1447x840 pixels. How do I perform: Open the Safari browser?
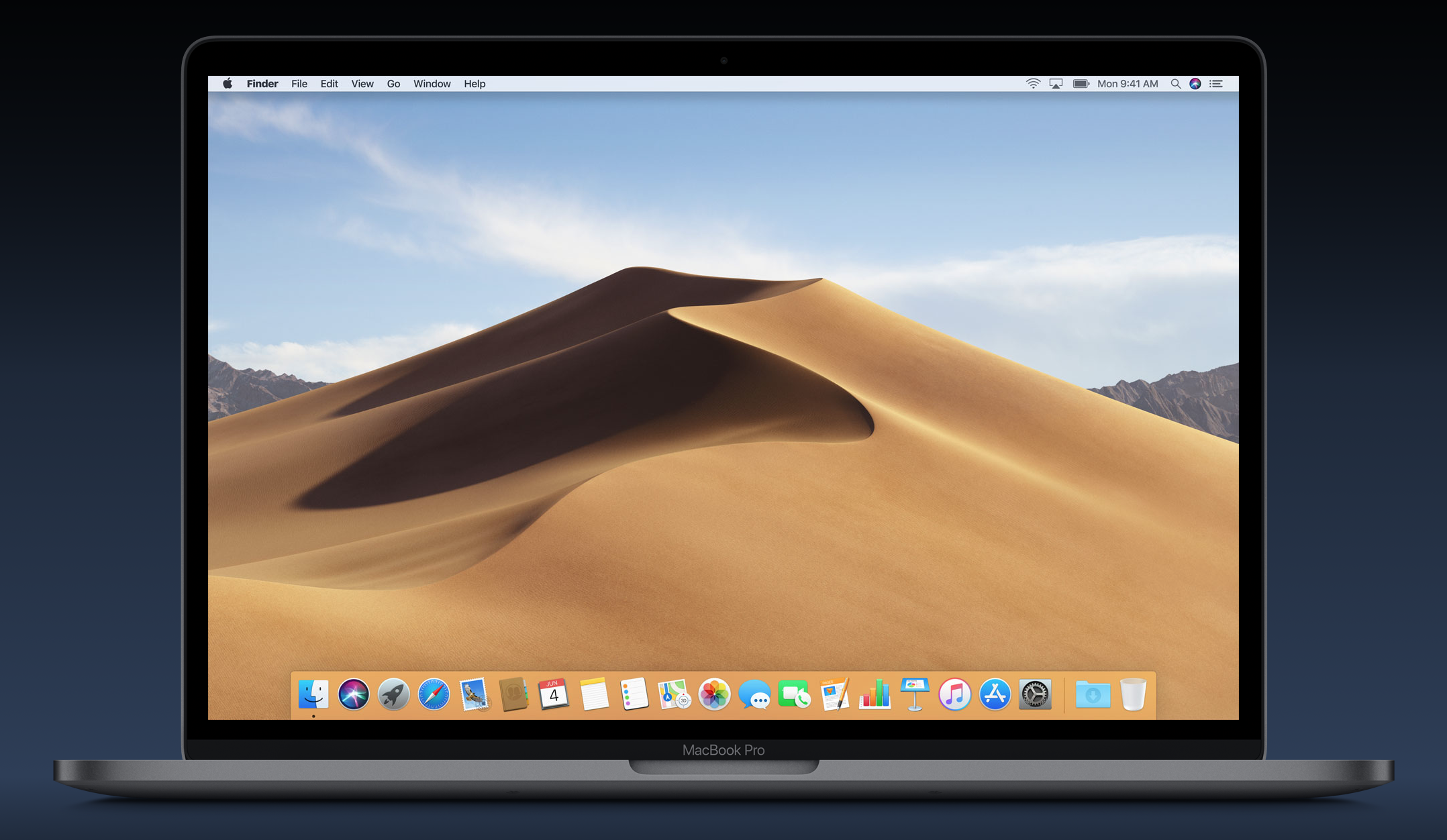[434, 694]
